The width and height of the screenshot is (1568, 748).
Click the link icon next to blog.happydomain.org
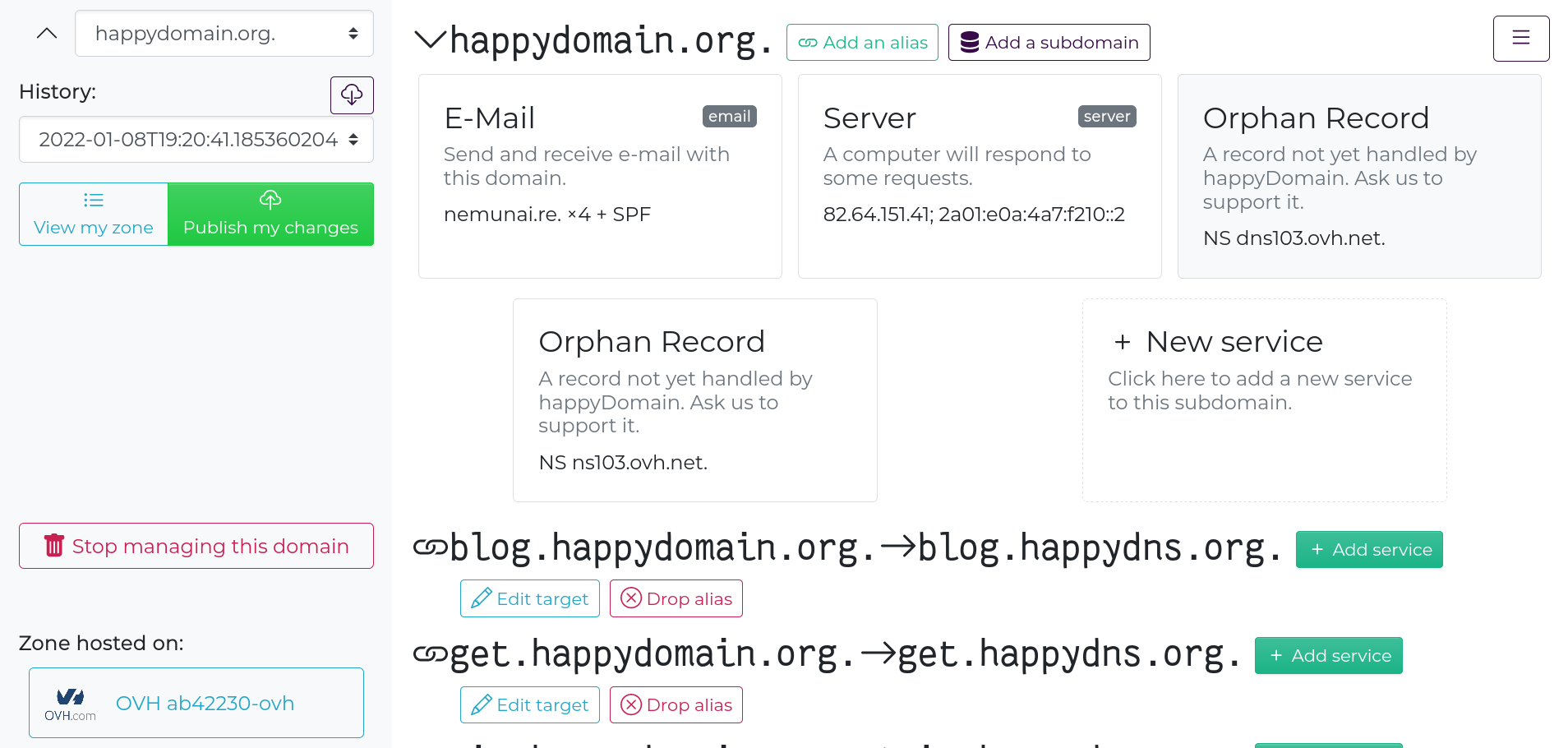430,547
